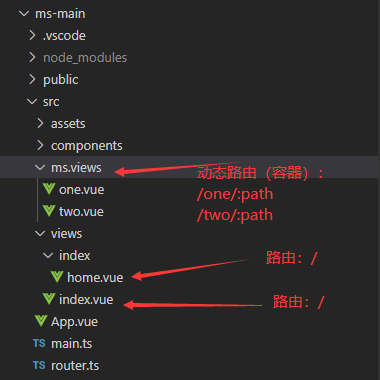
Task: Click the TS icon beside router.ts
Action: tap(39, 365)
